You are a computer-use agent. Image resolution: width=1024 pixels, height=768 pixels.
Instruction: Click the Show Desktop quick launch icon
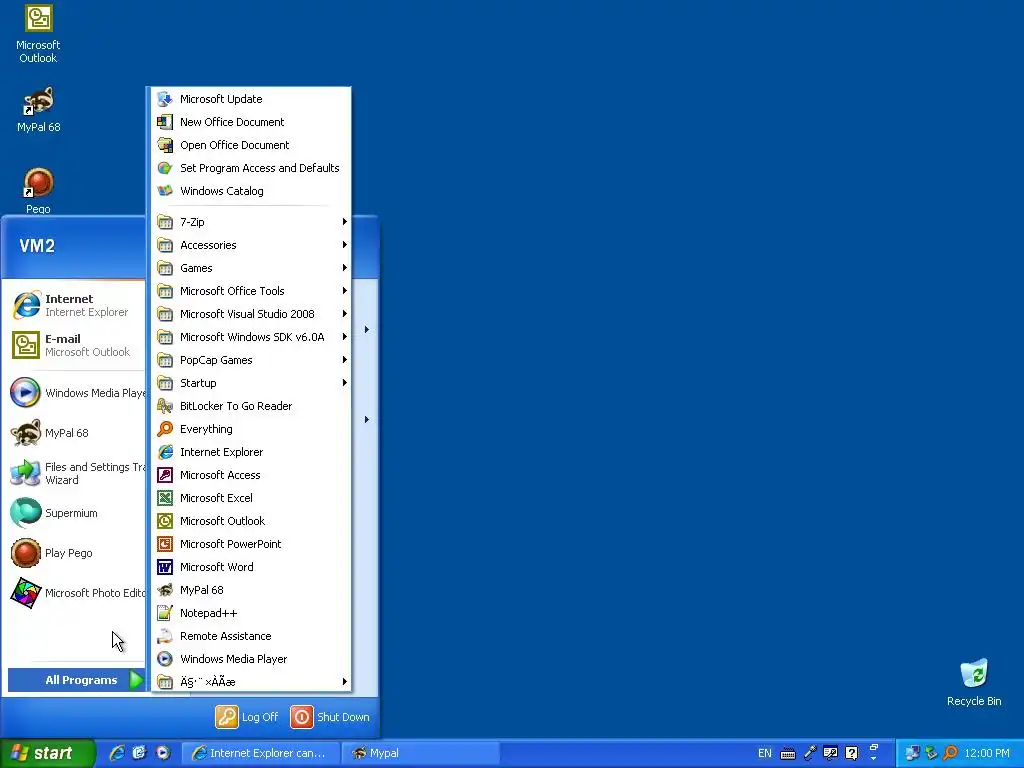tap(139, 753)
